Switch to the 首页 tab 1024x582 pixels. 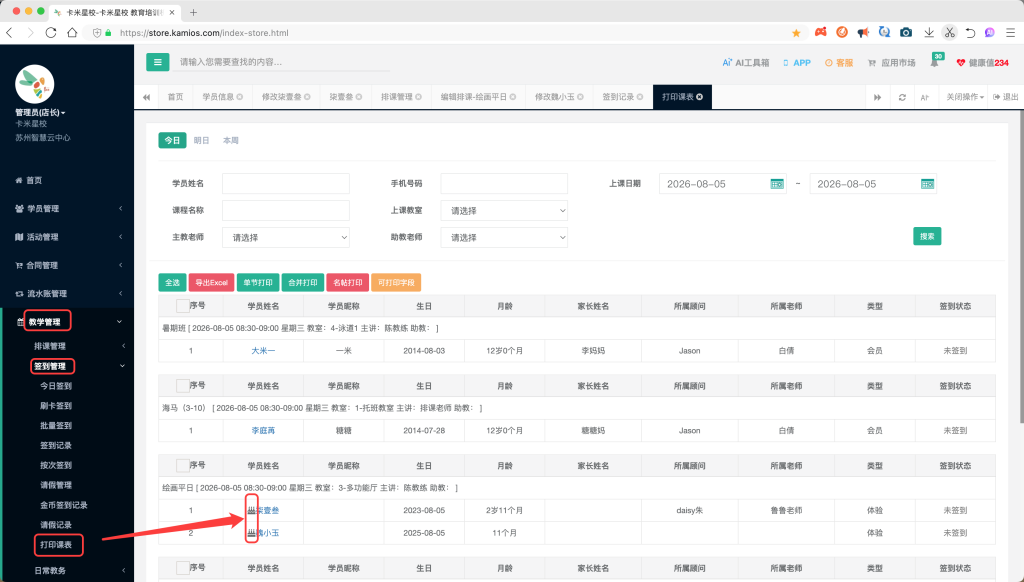175,97
